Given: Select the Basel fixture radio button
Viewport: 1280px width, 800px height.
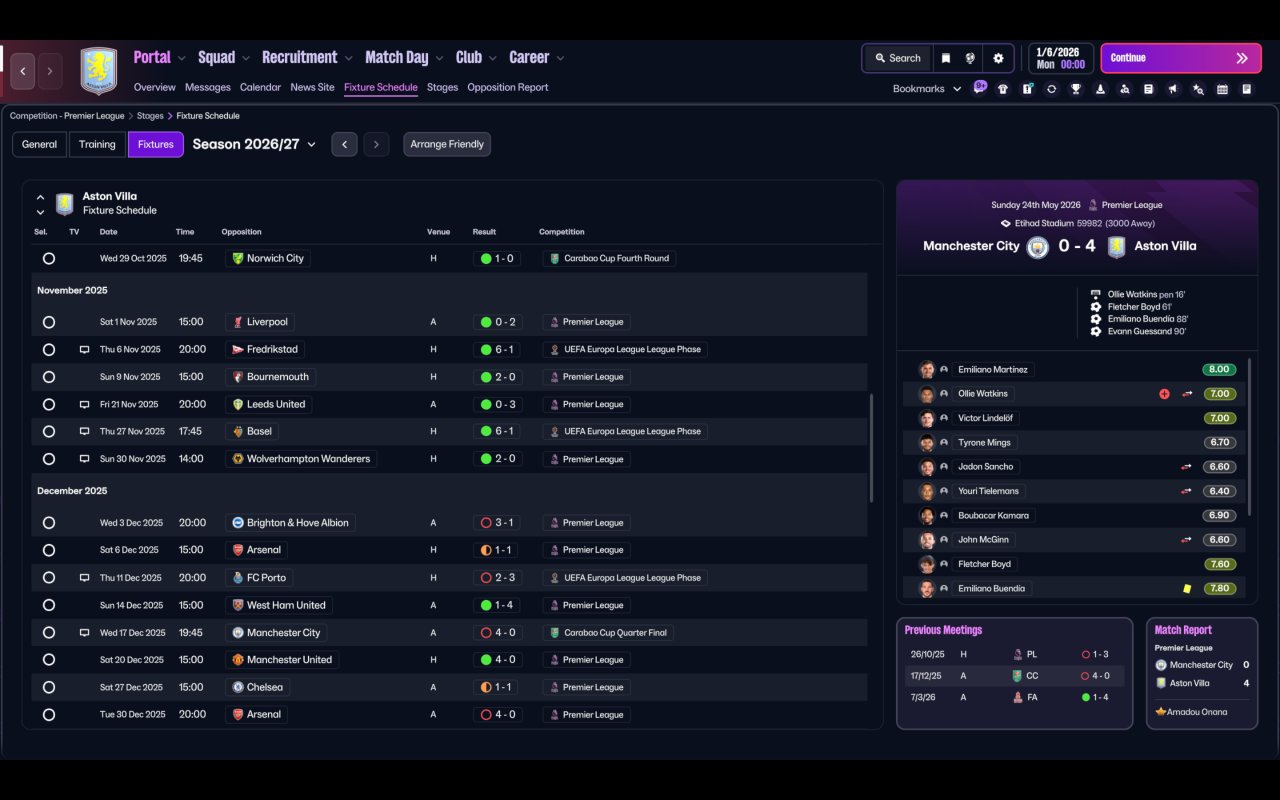Looking at the screenshot, I should (49, 432).
